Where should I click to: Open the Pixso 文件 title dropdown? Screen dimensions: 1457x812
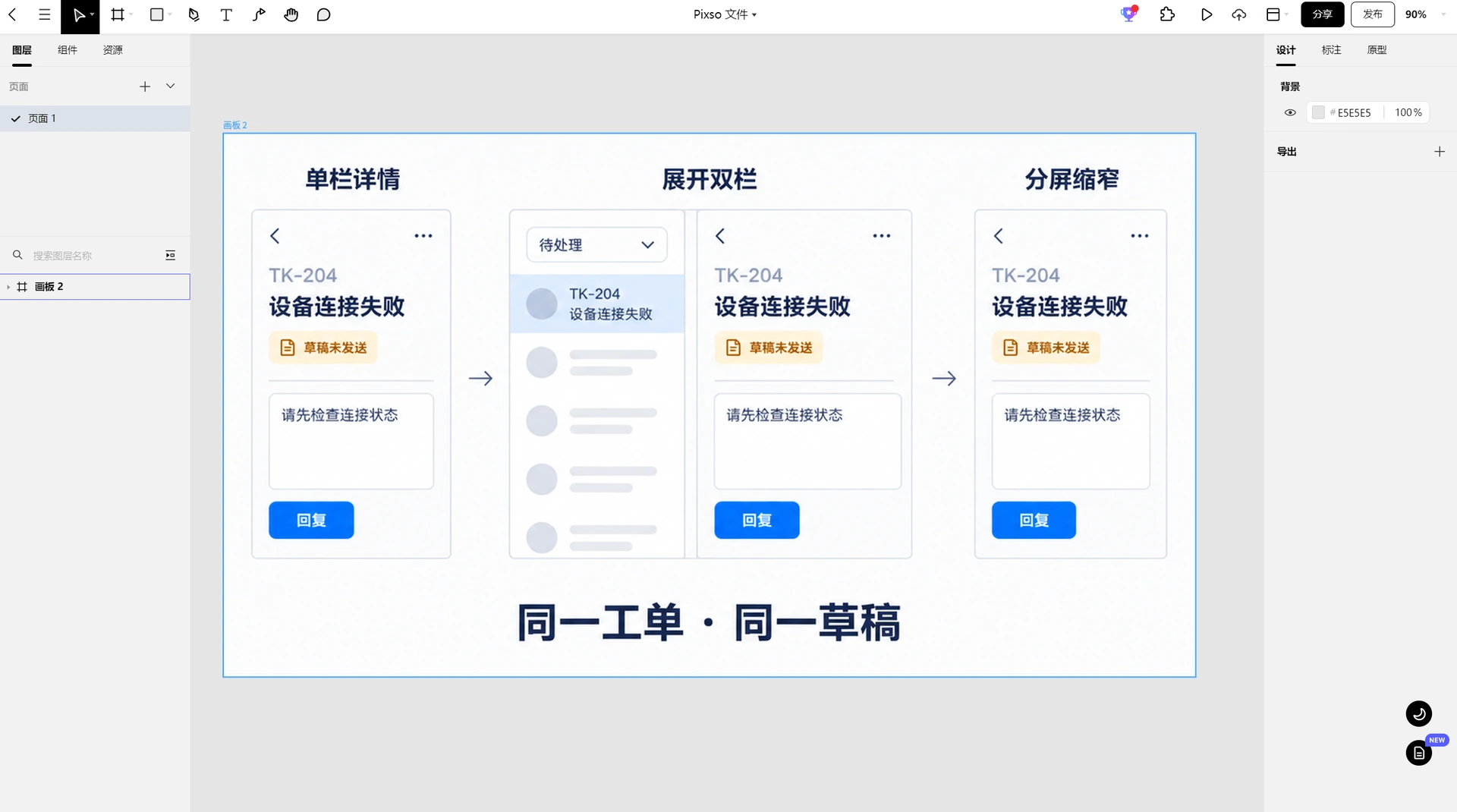[x=725, y=14]
